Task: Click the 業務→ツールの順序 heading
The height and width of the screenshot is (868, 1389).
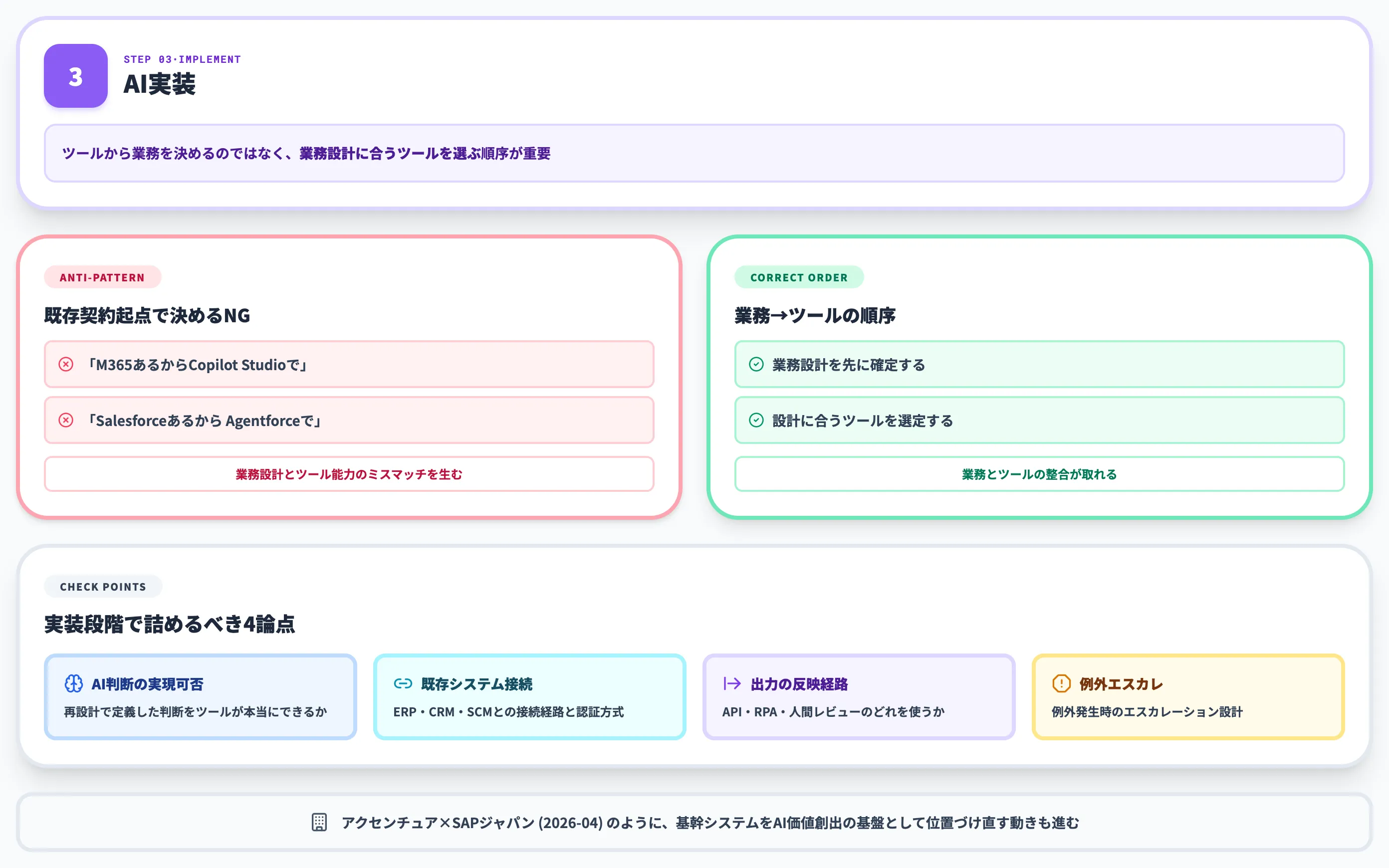Action: [x=815, y=315]
